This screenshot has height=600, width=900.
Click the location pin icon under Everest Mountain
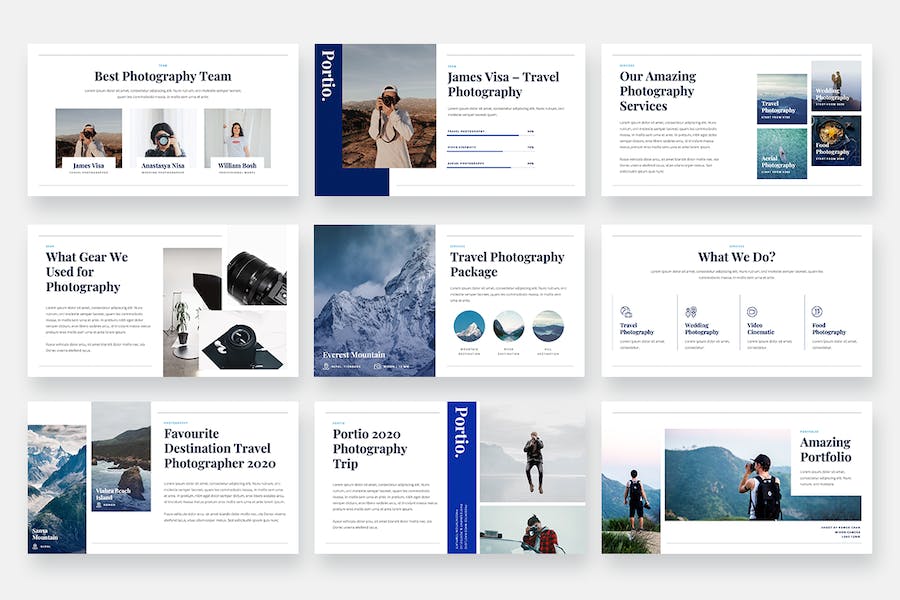[325, 366]
